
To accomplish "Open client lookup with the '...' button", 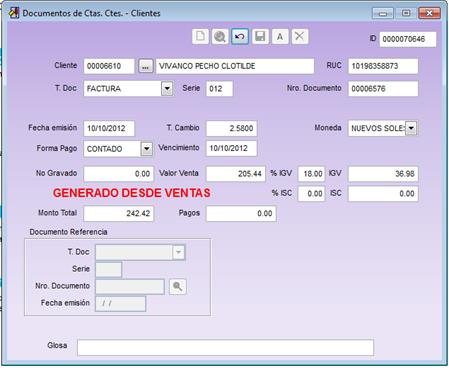I will point(145,66).
